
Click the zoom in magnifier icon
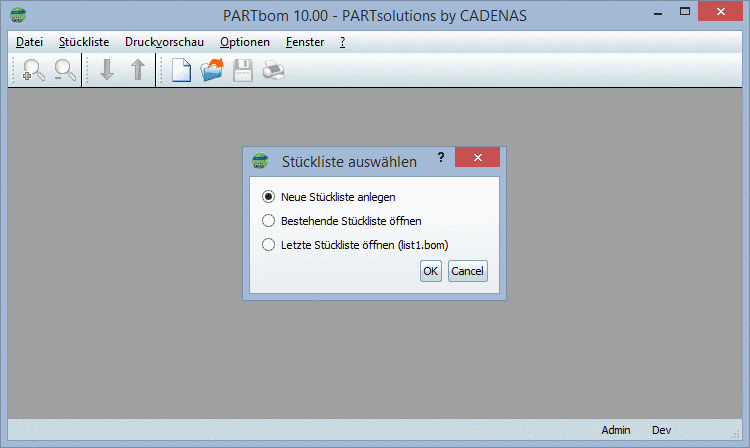pos(34,71)
